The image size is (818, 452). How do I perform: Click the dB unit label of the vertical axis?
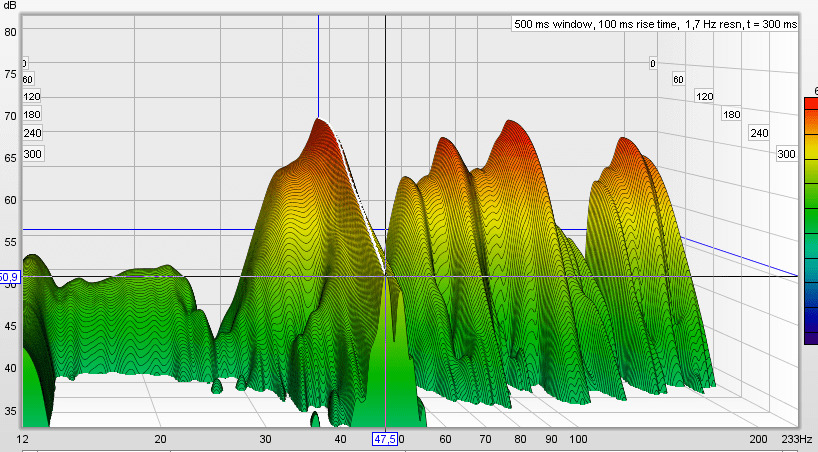[11, 6]
